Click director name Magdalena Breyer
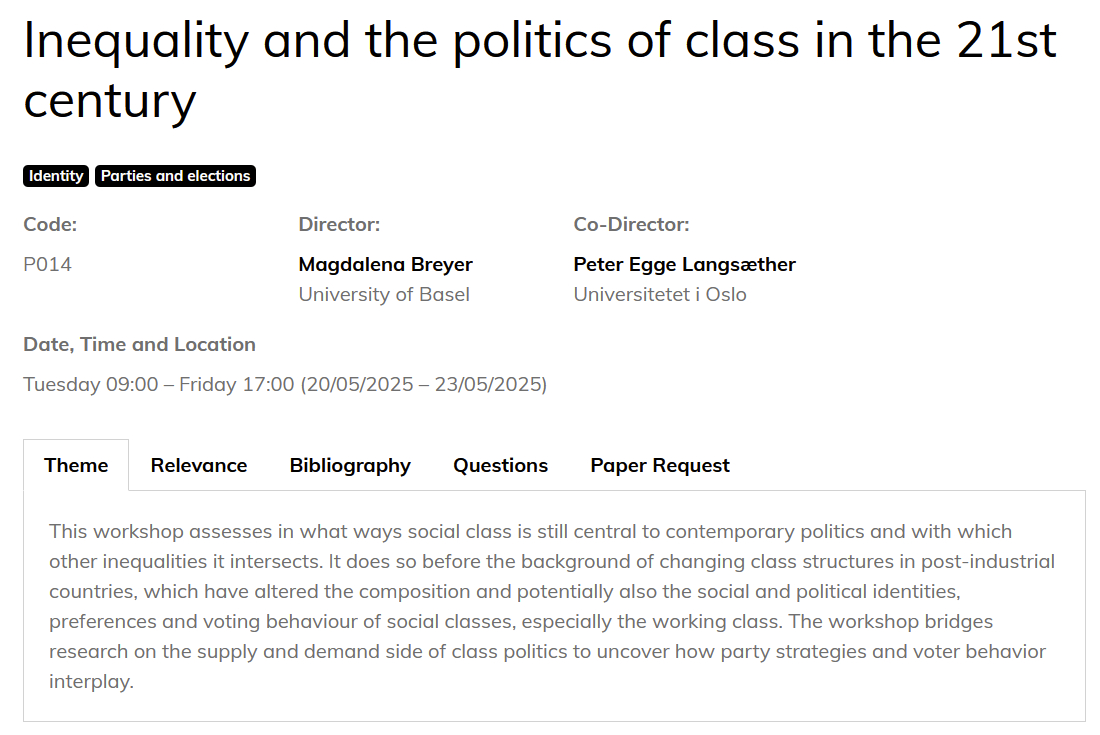 pos(385,264)
